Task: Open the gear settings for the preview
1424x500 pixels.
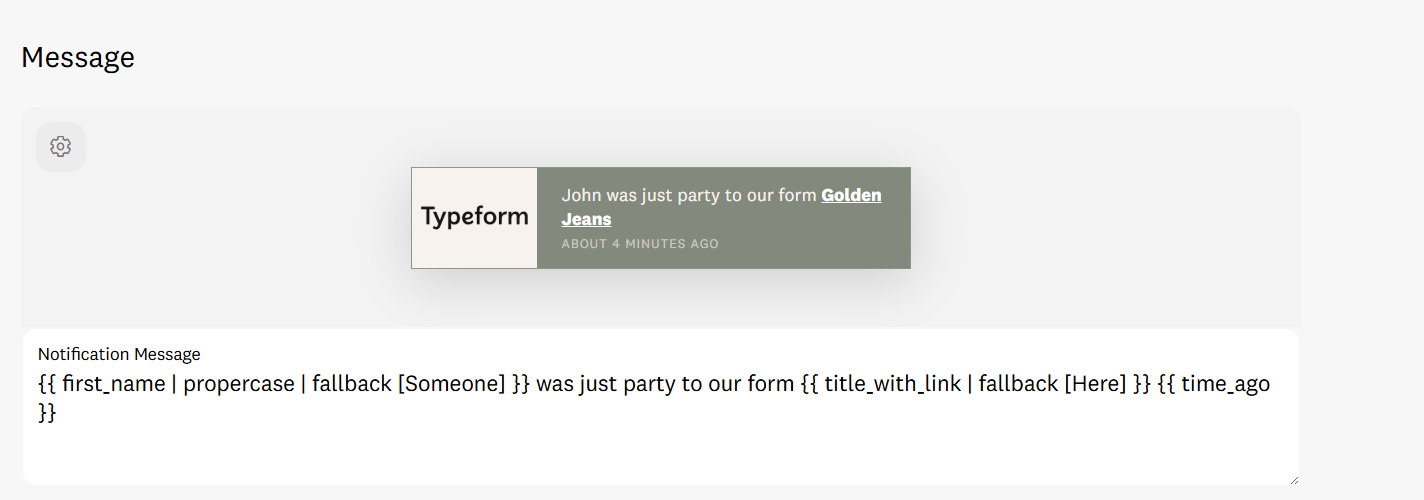Action: click(60, 147)
